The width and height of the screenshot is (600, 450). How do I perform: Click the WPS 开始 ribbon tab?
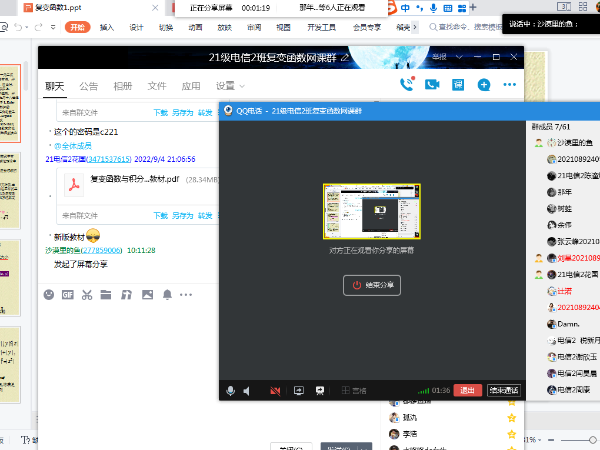(x=78, y=27)
